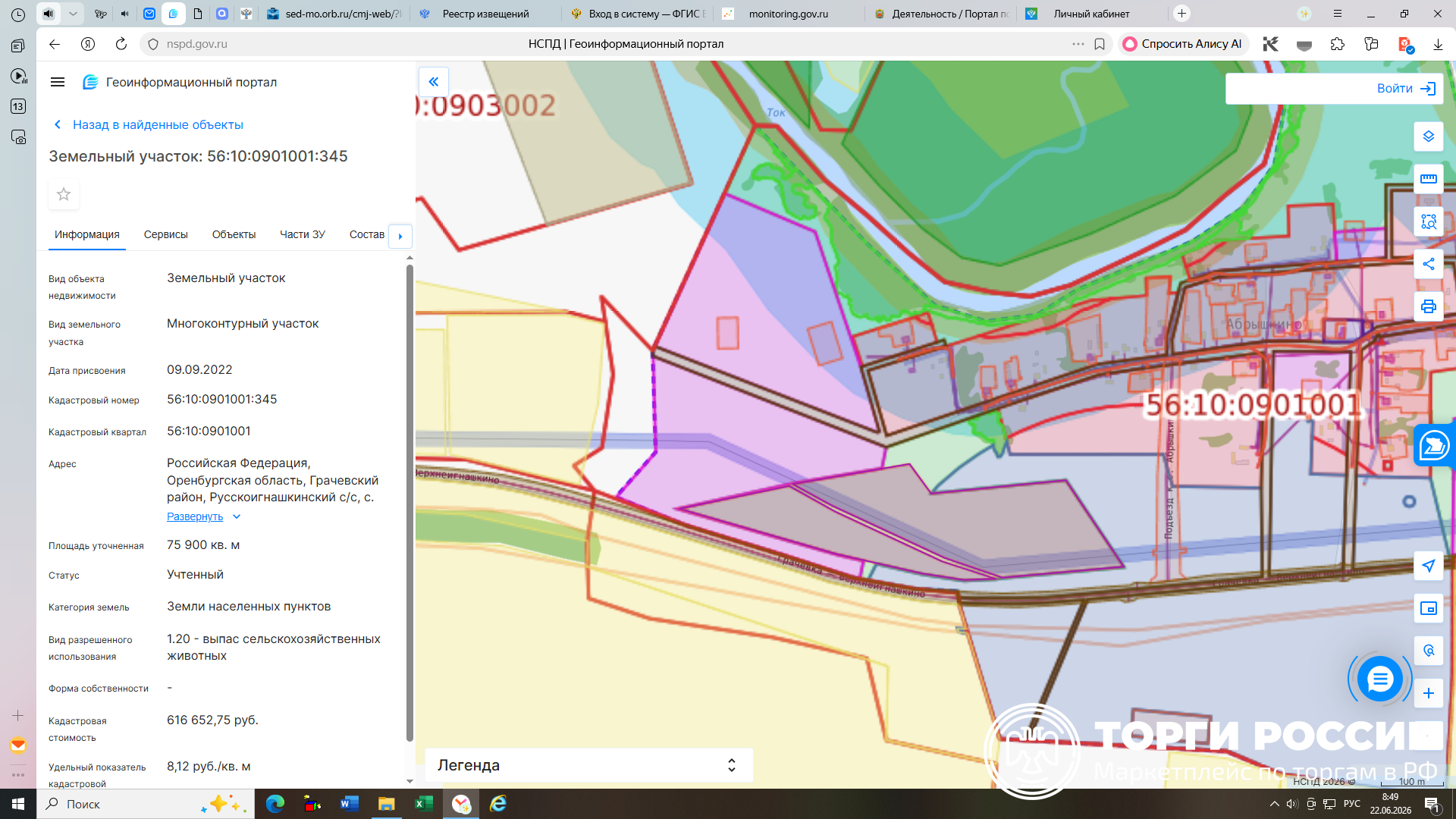Screen dimensions: 1456x819
Task: Open browser downloads icon
Action: pyautogui.click(x=1438, y=44)
